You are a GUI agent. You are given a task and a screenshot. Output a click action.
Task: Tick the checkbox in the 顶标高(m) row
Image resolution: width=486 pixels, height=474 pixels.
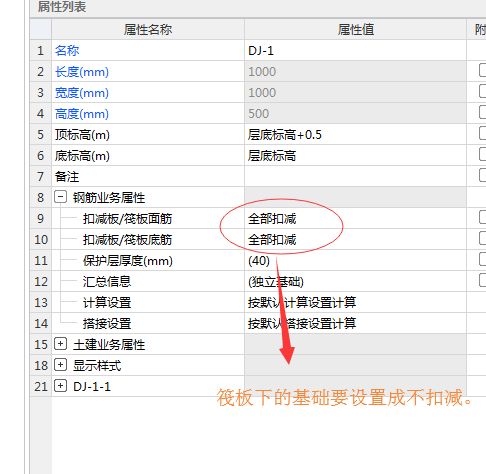[482, 134]
